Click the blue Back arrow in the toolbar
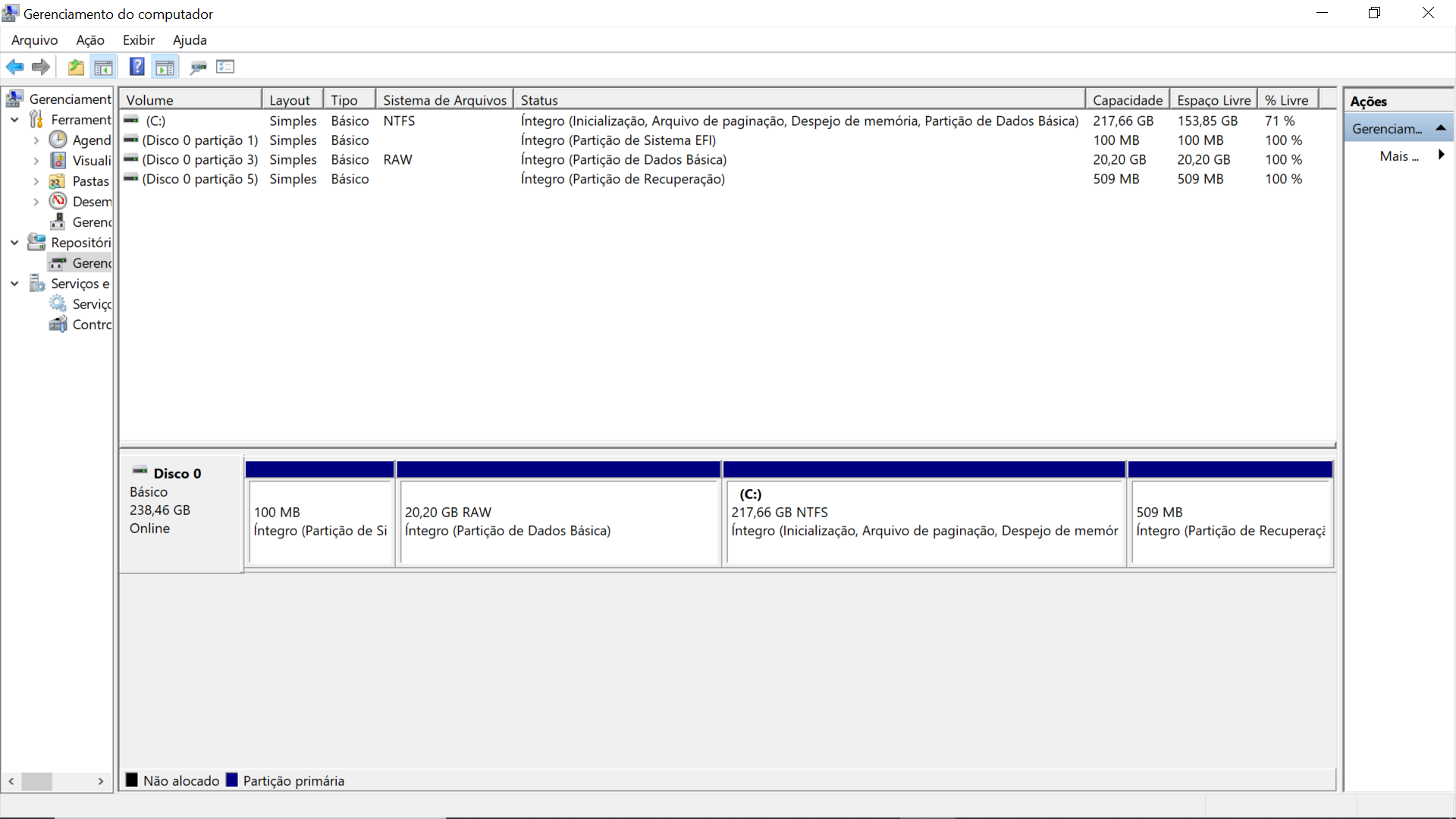Image resolution: width=1456 pixels, height=819 pixels. tap(15, 67)
